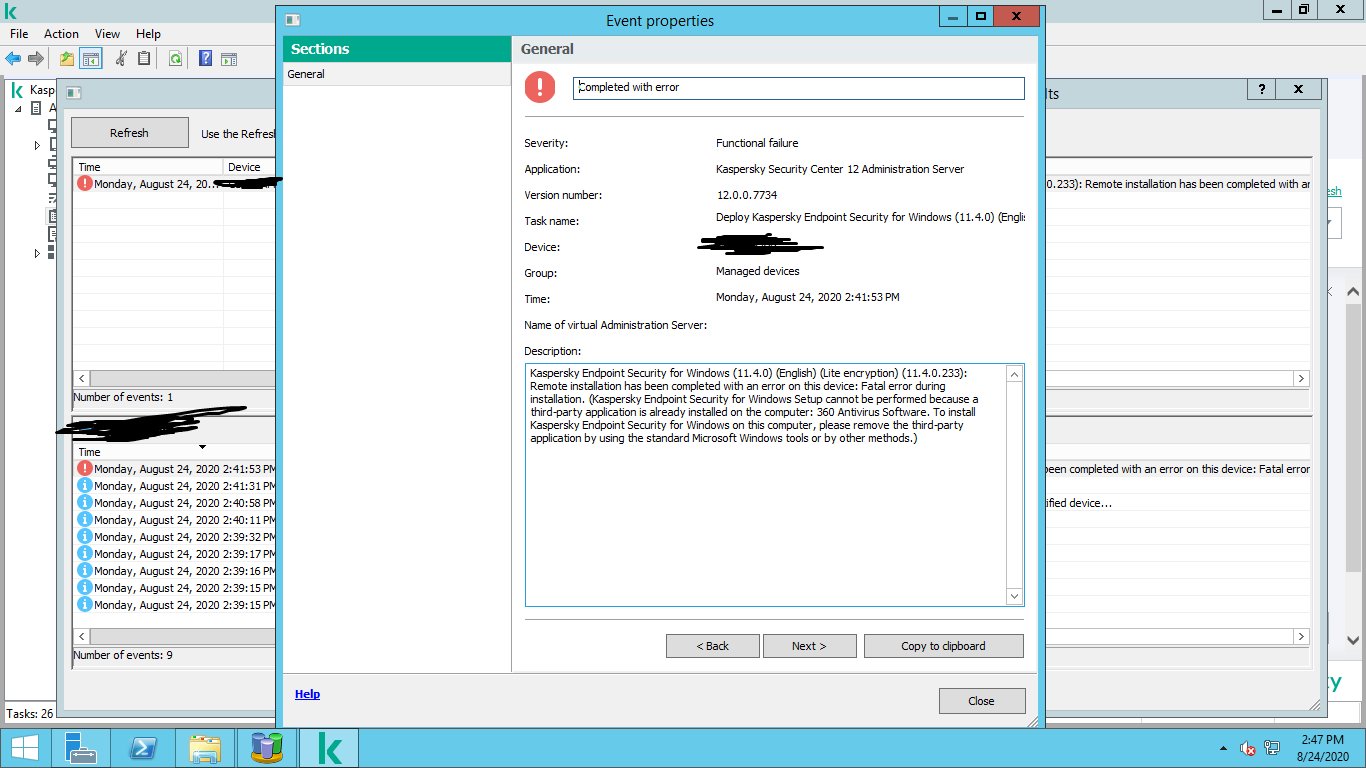1366x768 pixels.
Task: Select the General section in Event properties
Action: tap(397, 74)
